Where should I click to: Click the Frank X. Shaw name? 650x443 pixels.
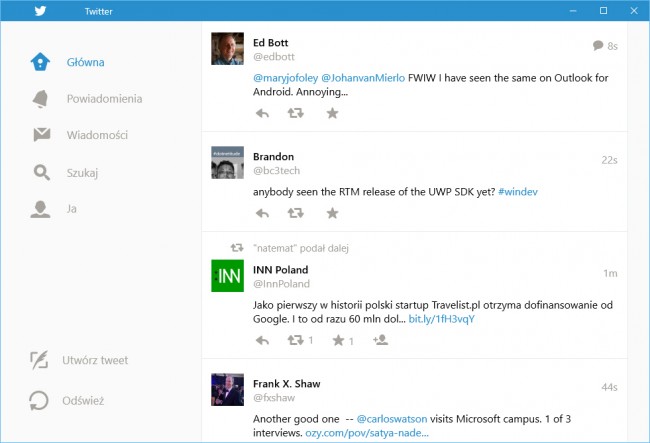coord(287,384)
